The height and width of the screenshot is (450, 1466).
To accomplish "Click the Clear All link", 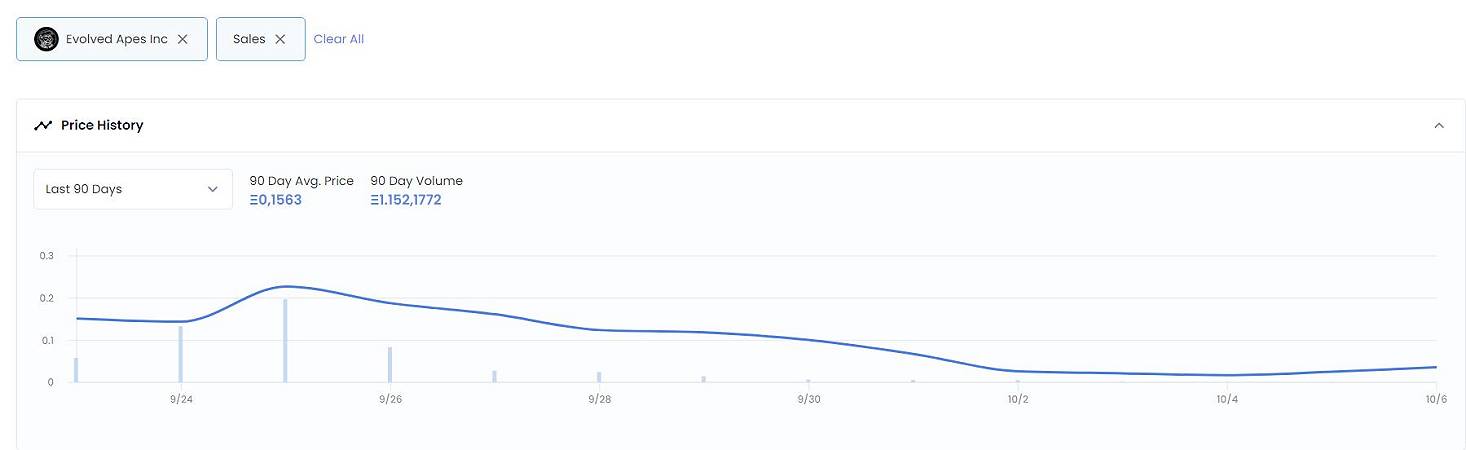I will (x=339, y=39).
